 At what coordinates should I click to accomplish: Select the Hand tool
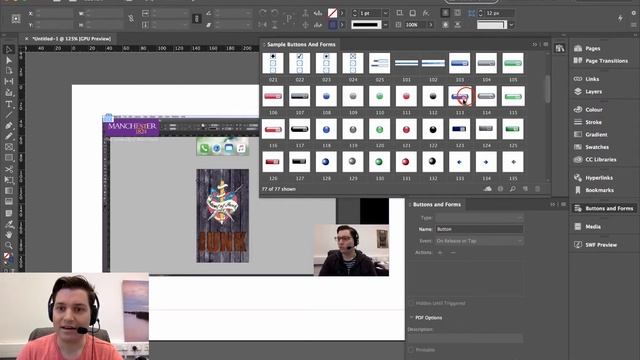(9, 235)
